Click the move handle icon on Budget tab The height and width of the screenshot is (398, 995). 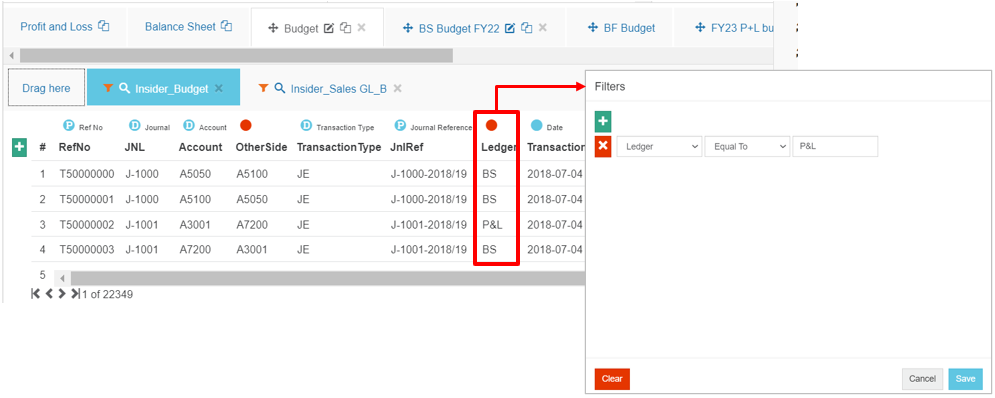pyautogui.click(x=274, y=28)
